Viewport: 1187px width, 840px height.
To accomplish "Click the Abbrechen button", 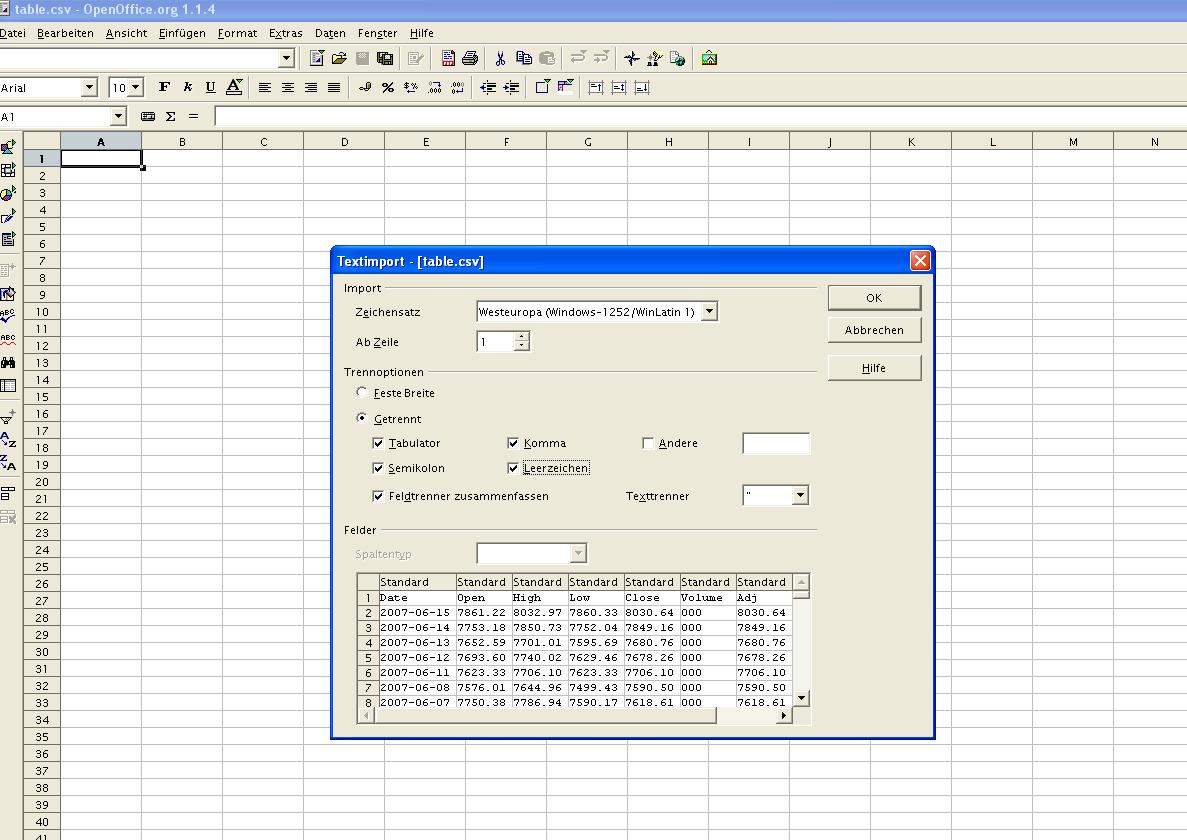I will tap(873, 330).
